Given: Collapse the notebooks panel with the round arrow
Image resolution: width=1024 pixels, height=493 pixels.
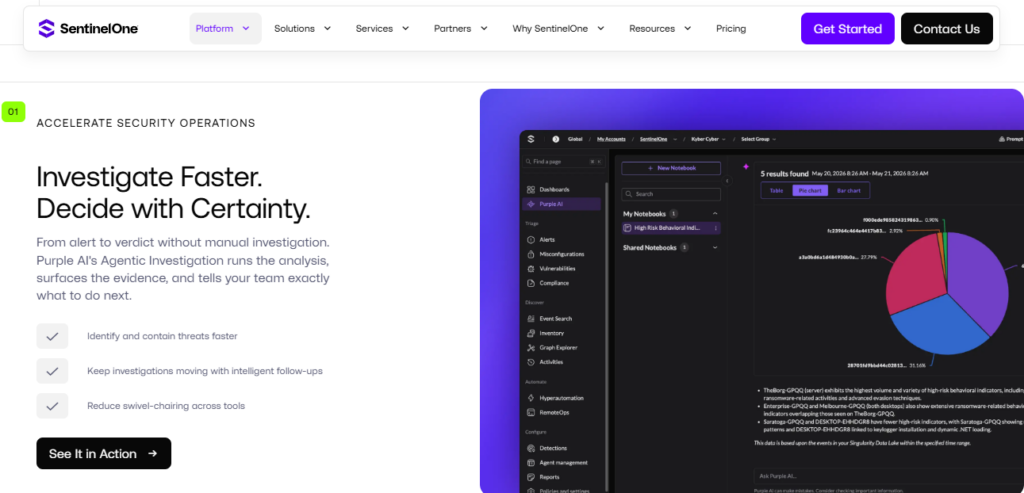Looking at the screenshot, I should [x=728, y=181].
